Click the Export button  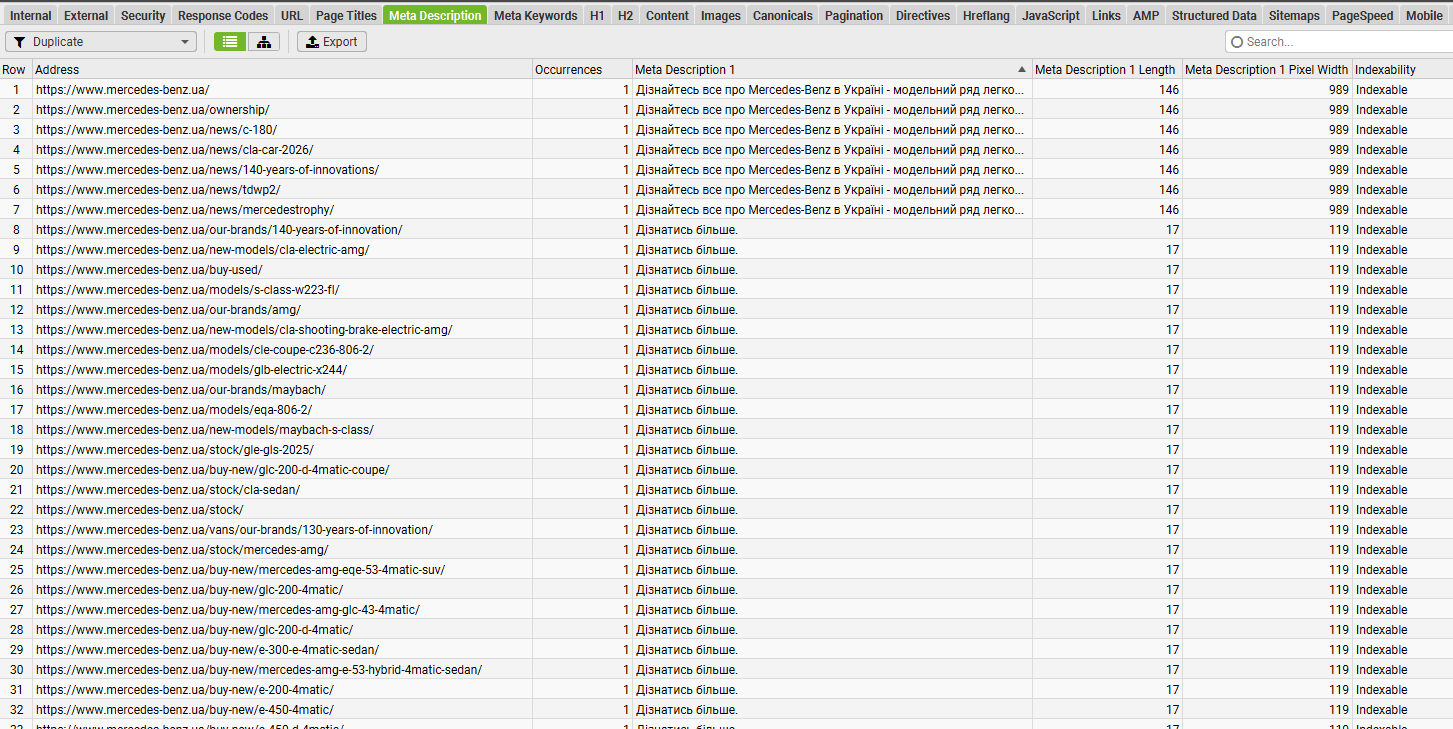tap(332, 42)
